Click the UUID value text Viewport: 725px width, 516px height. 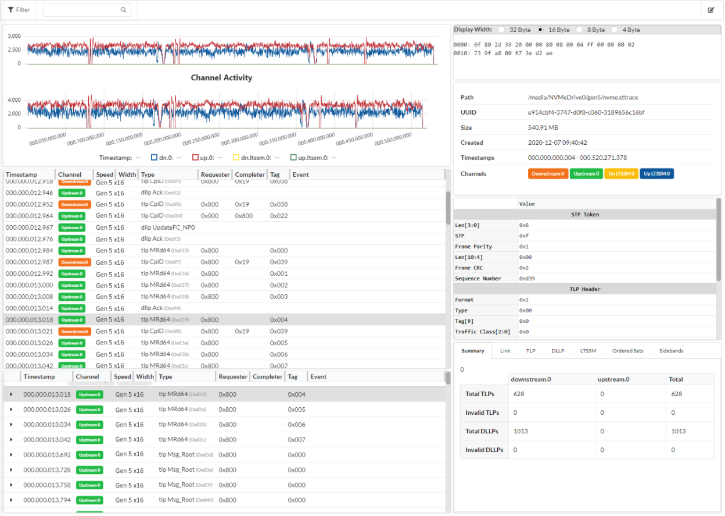click(x=586, y=112)
